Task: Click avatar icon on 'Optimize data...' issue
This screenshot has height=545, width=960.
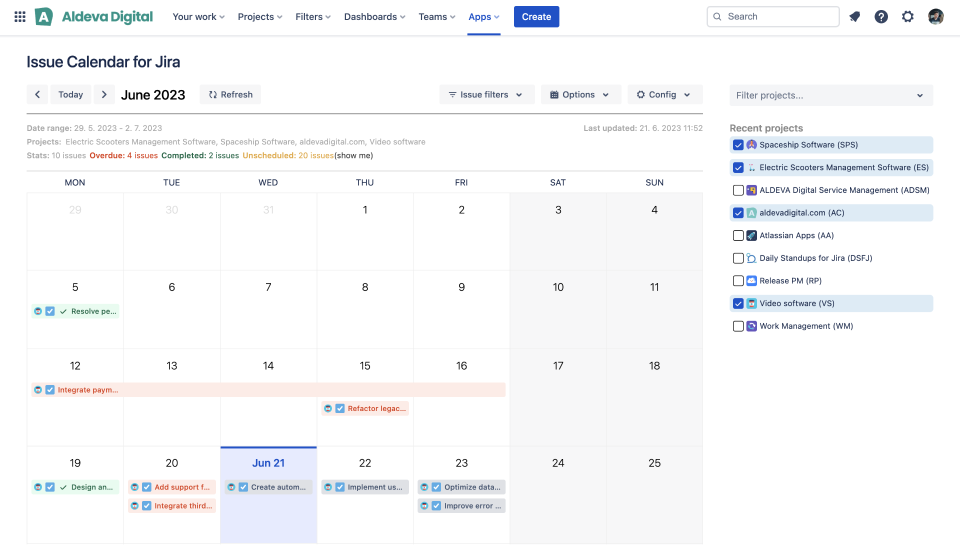Action: 424,487
